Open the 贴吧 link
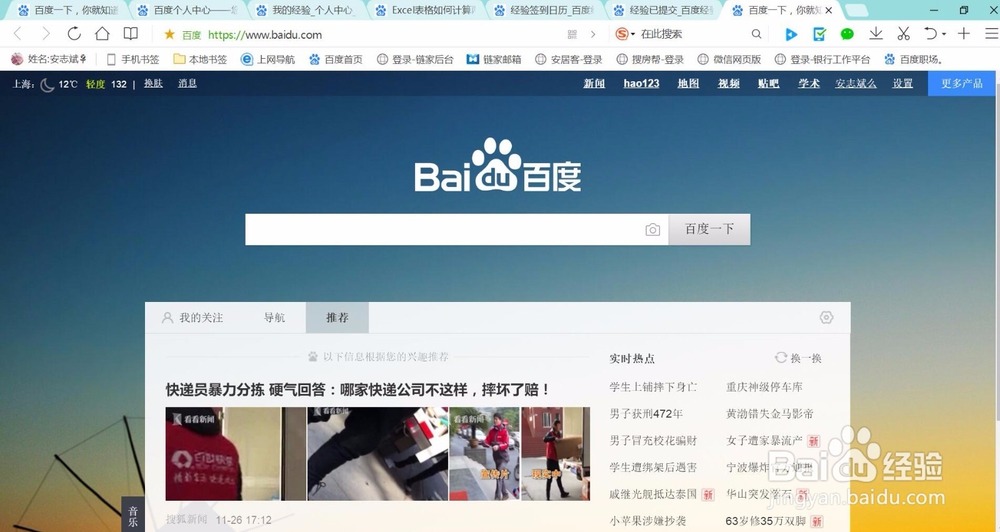 point(768,84)
